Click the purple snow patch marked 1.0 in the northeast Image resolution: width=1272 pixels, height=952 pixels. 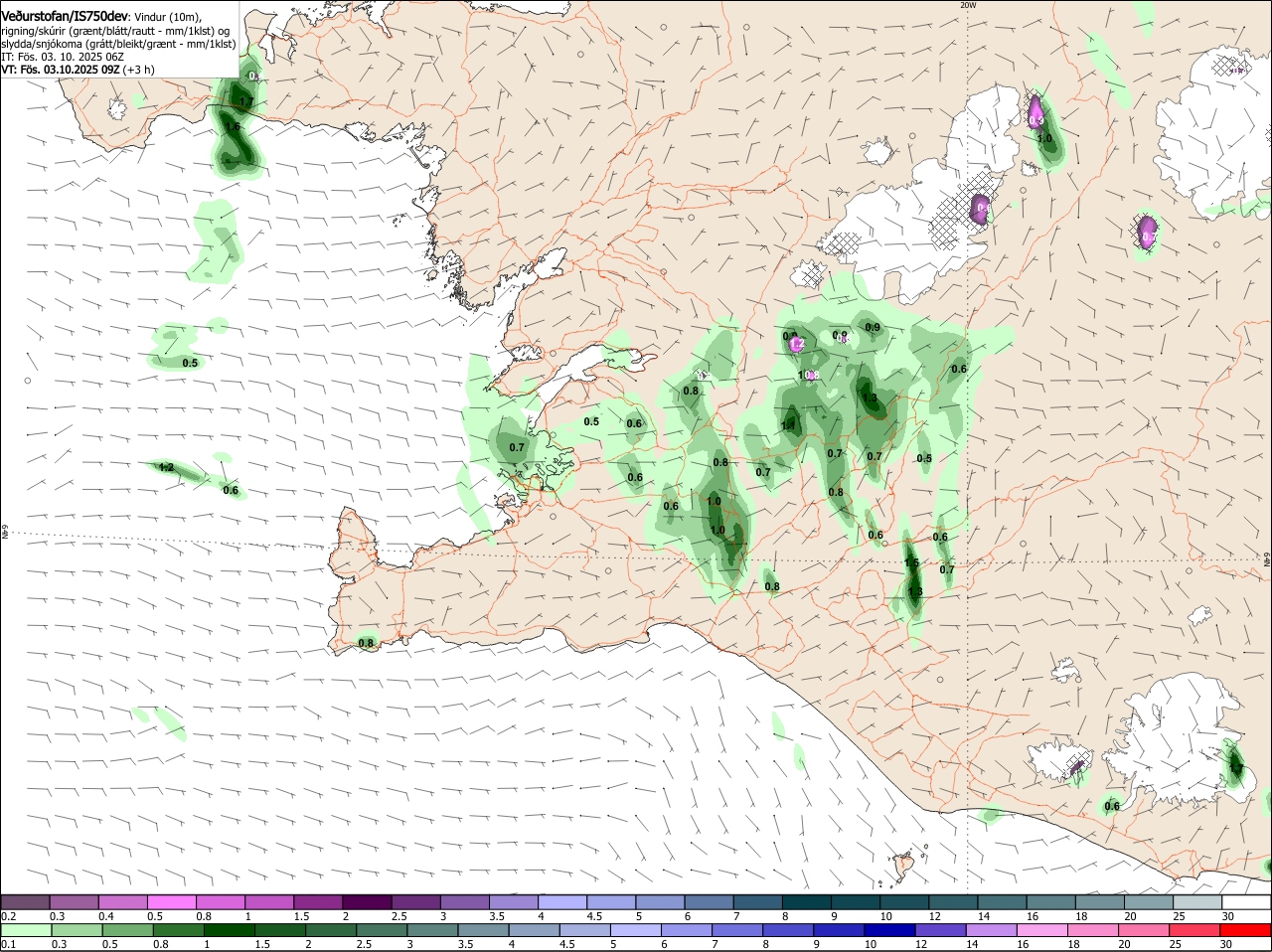[x=1036, y=113]
